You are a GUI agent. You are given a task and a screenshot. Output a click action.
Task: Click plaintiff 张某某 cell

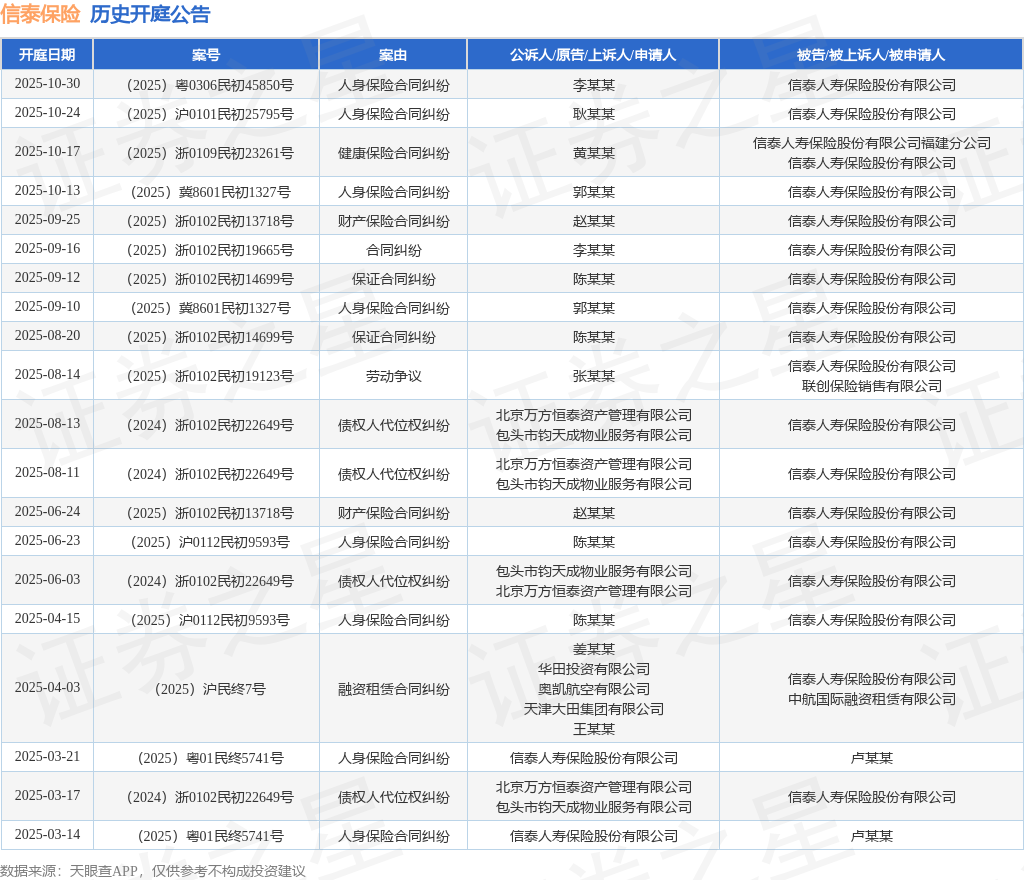tap(593, 376)
